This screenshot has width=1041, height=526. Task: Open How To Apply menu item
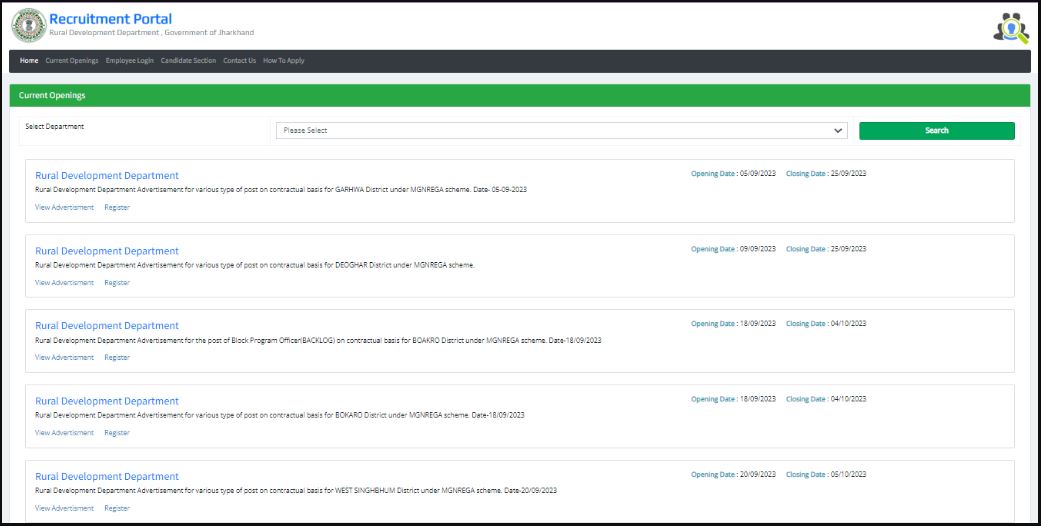[284, 61]
